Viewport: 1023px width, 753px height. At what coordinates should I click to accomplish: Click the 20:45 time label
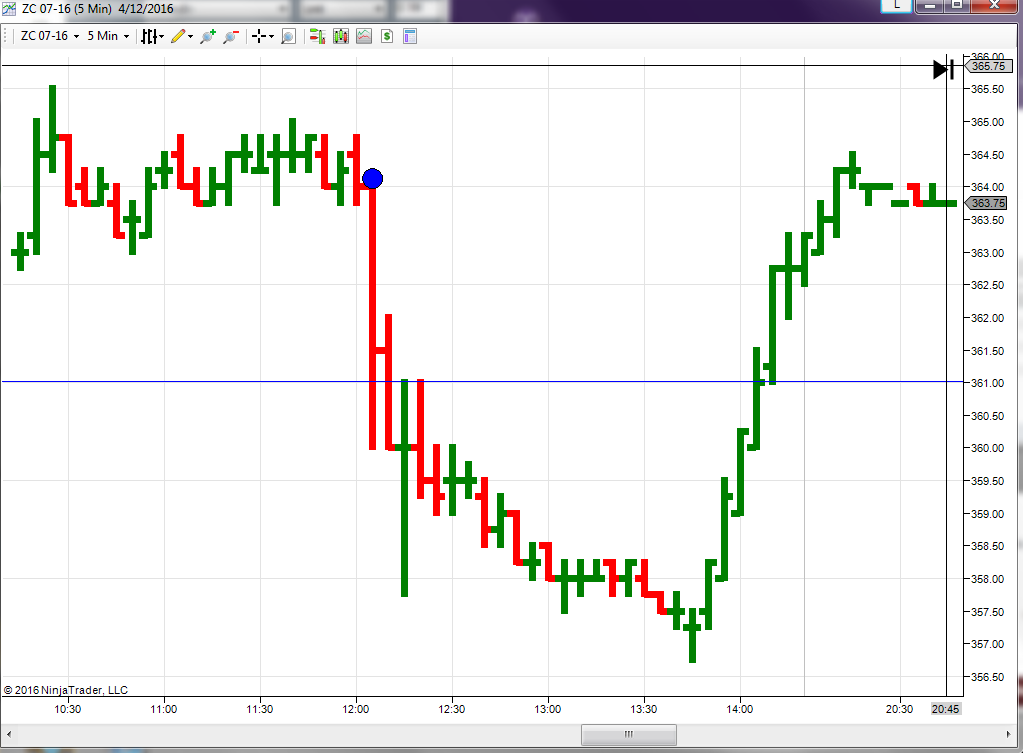(x=945, y=709)
